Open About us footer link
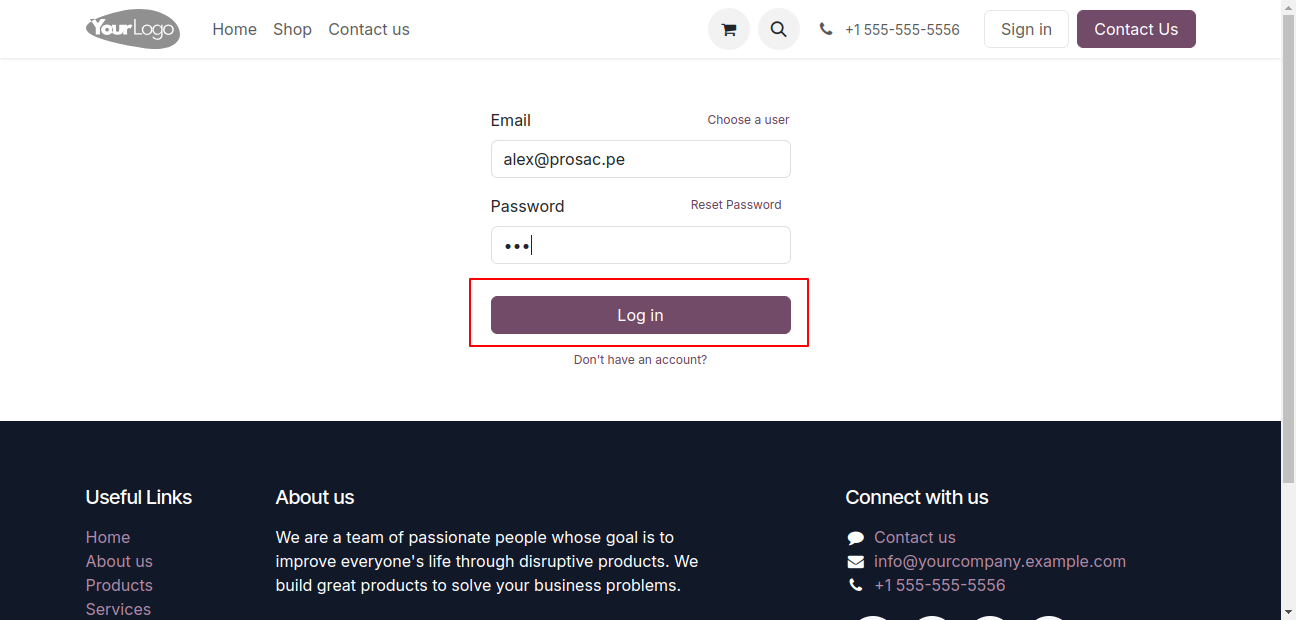 point(119,561)
